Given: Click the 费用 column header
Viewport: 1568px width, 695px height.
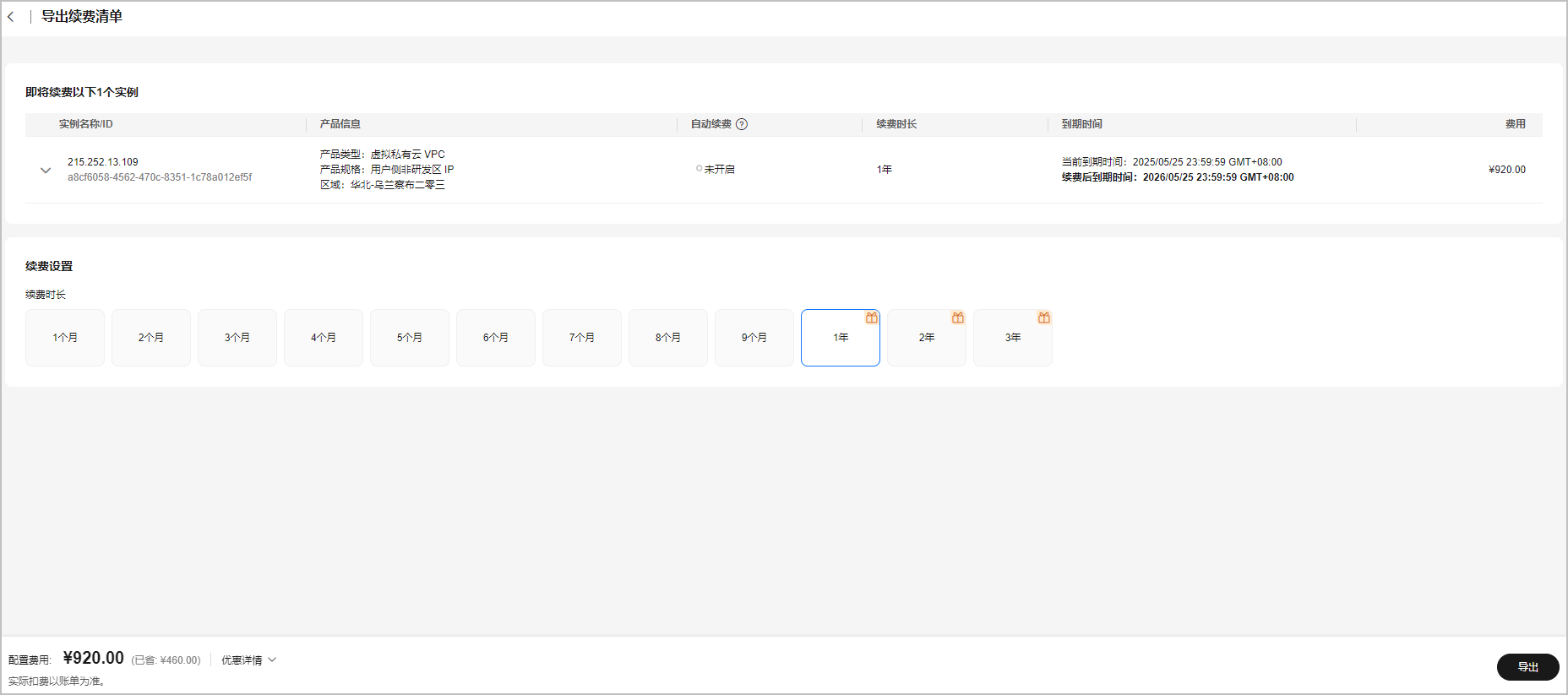Looking at the screenshot, I should coord(1516,124).
